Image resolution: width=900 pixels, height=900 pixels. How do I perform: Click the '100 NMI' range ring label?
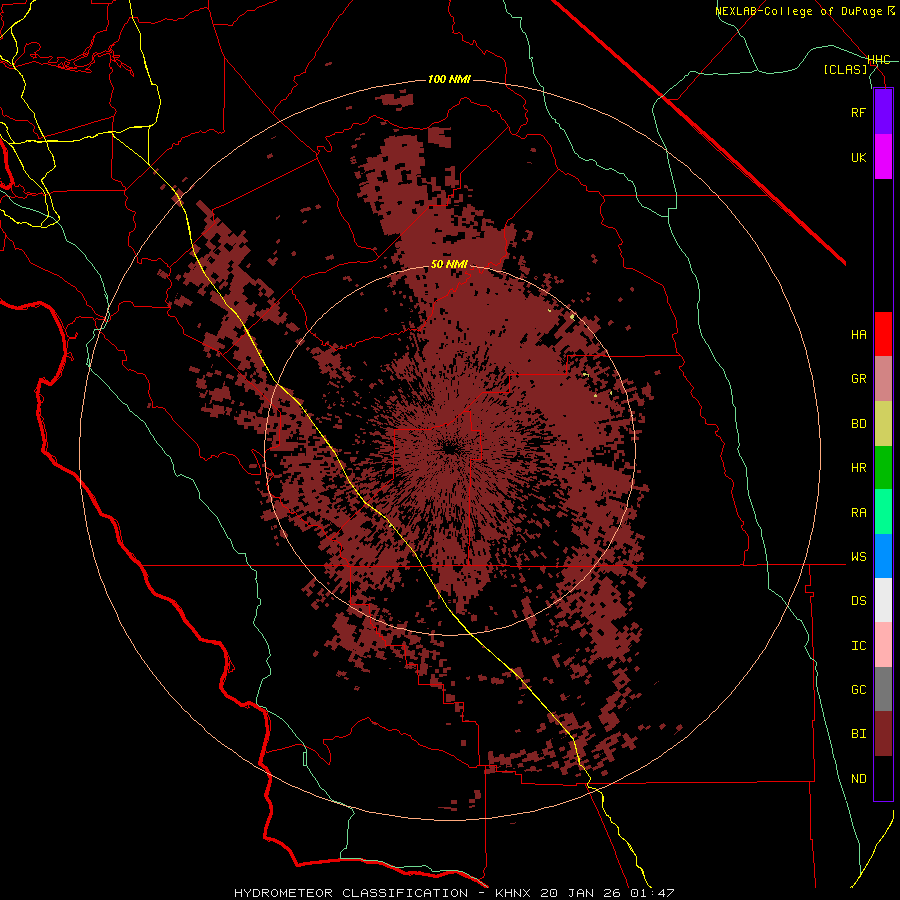[x=449, y=79]
